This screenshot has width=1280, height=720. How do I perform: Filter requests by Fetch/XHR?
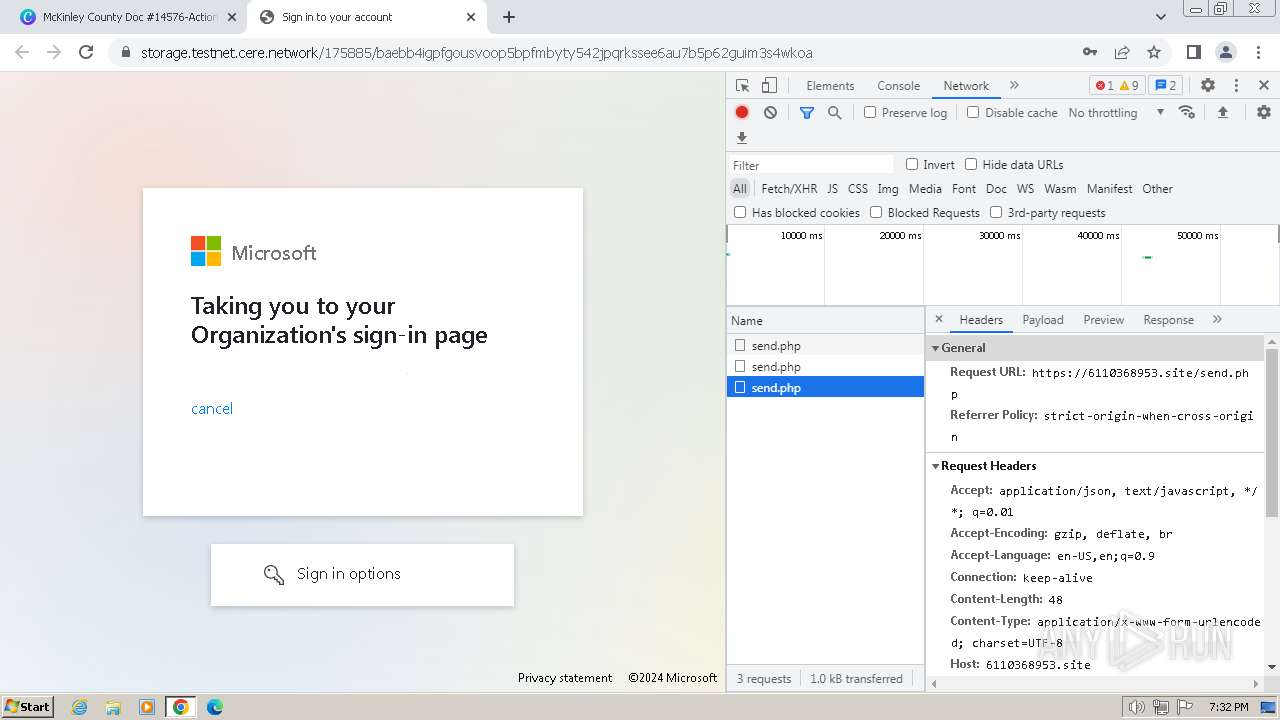coord(789,188)
